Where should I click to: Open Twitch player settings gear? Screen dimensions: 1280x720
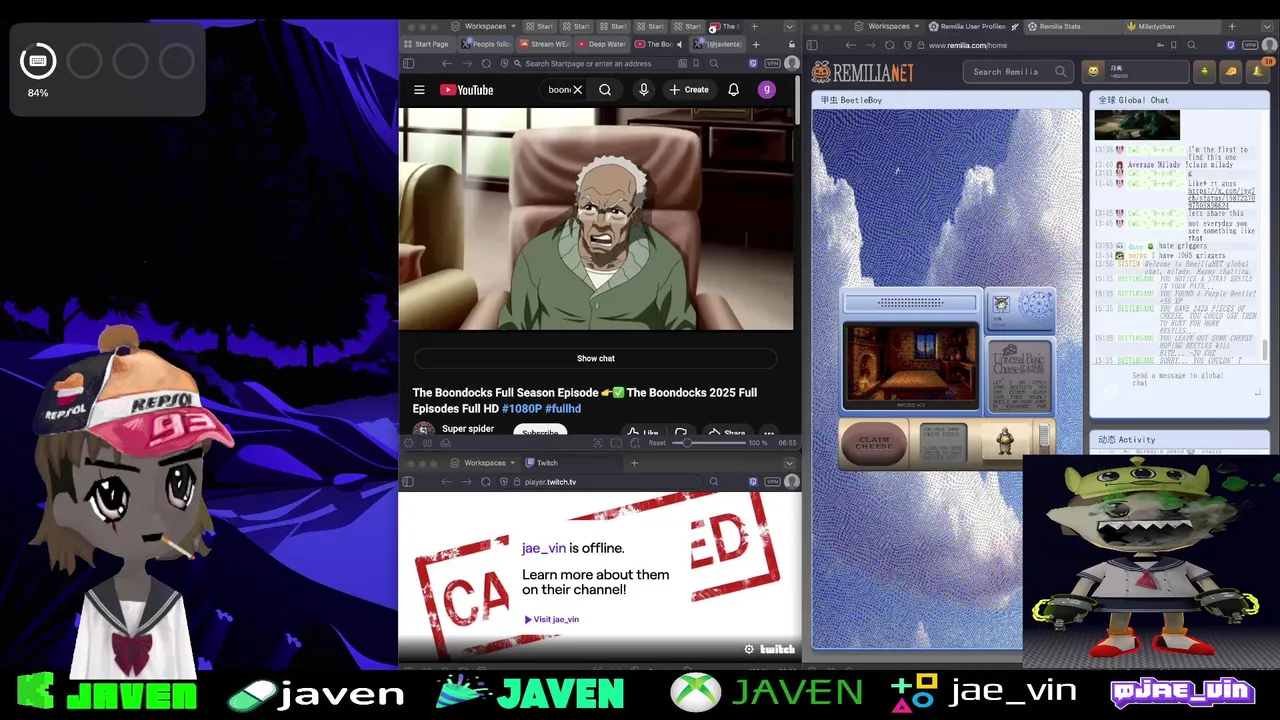pos(749,649)
